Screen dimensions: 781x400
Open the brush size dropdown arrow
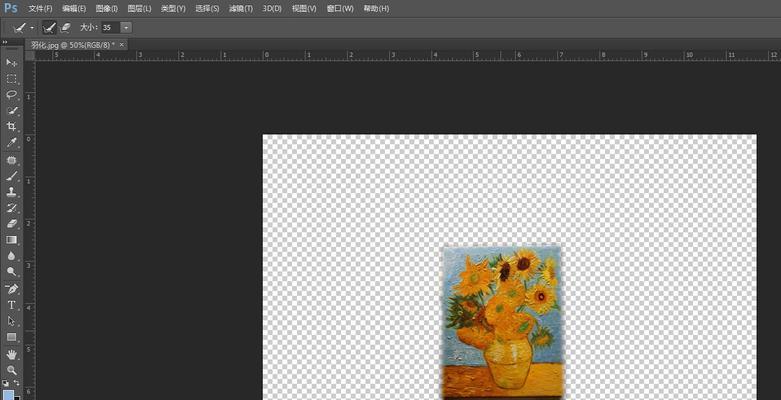127,28
